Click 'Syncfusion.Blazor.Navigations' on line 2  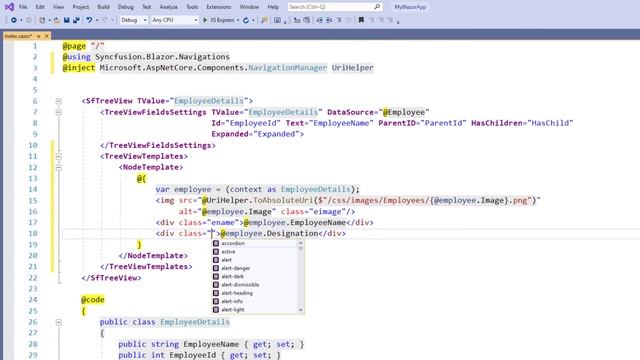(162, 57)
